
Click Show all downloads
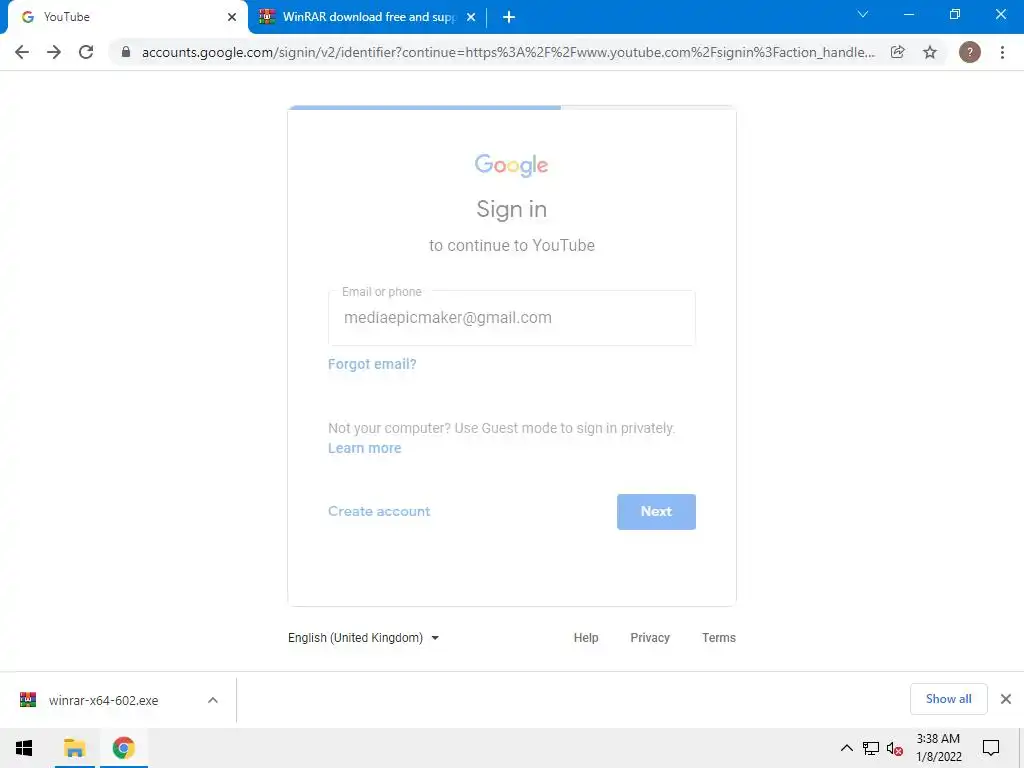[948, 699]
